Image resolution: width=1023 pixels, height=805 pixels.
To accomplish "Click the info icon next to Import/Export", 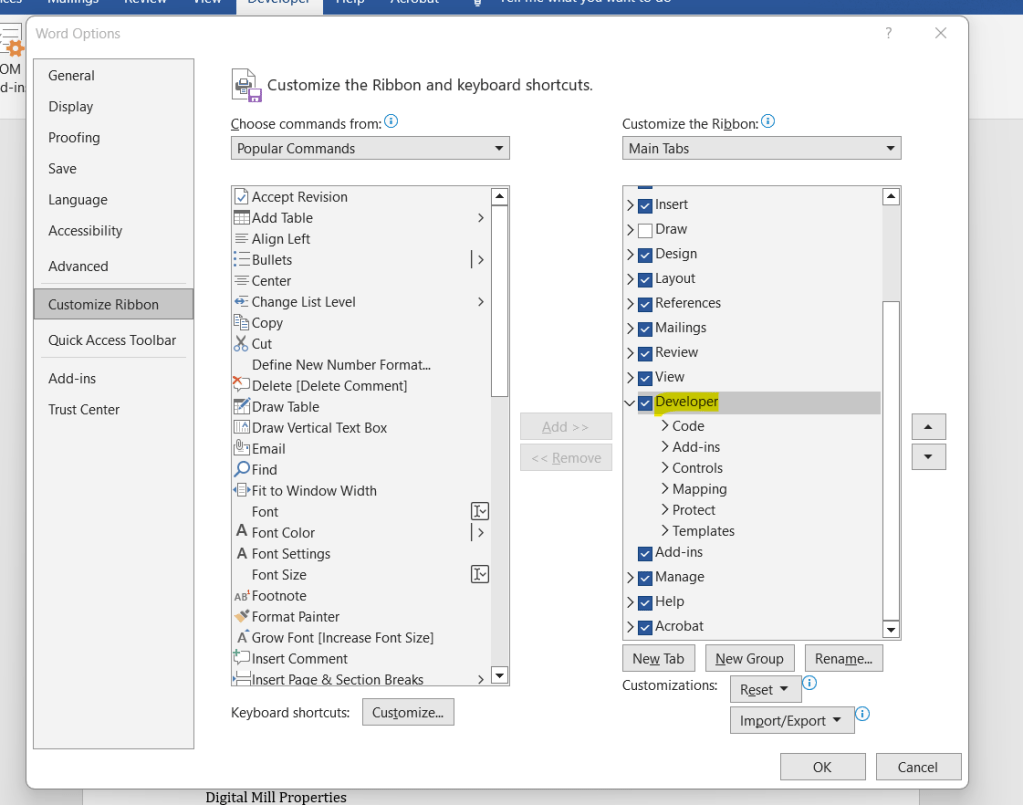I will 862,713.
